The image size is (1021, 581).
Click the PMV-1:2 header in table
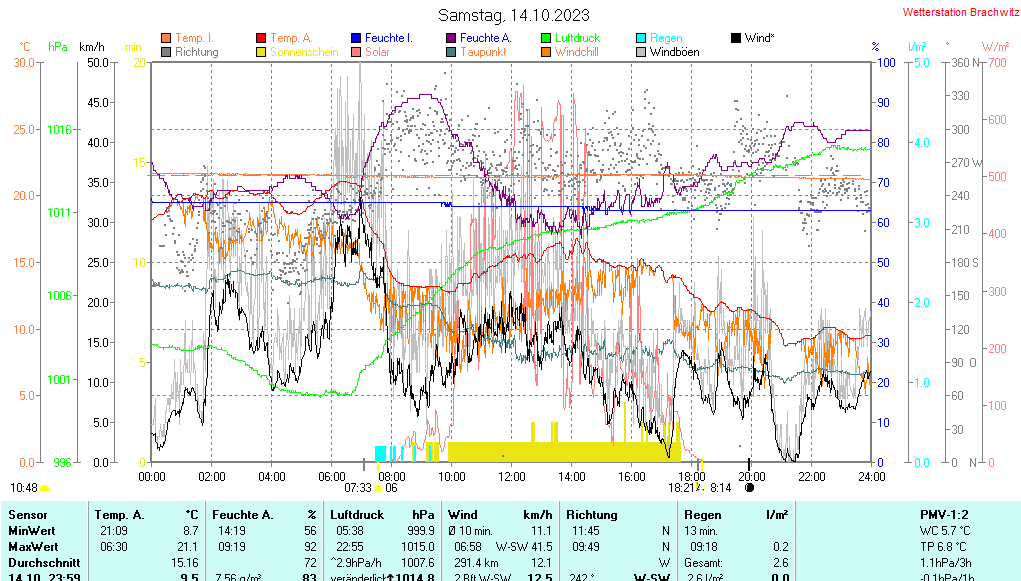tap(945, 514)
